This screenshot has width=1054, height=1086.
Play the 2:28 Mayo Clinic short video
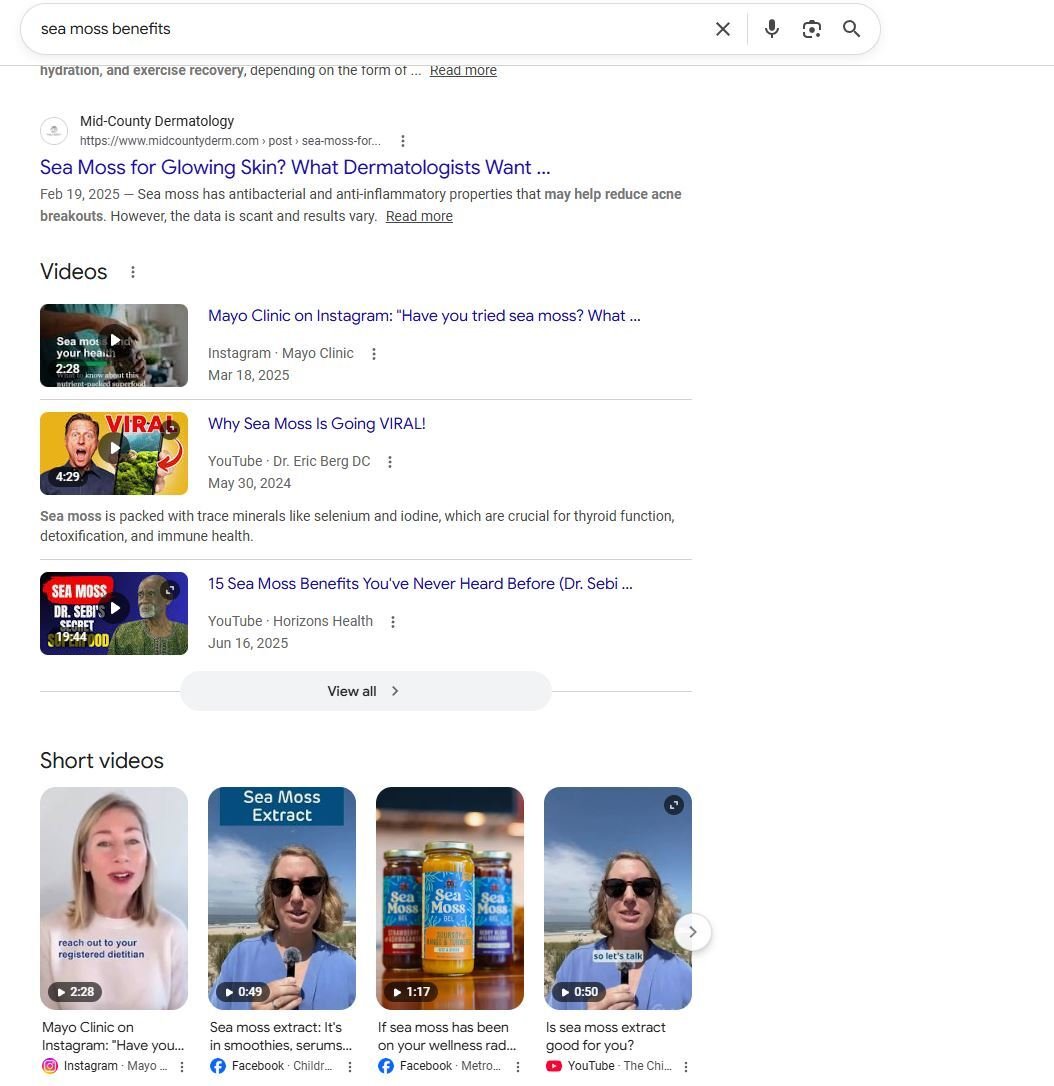pos(114,898)
